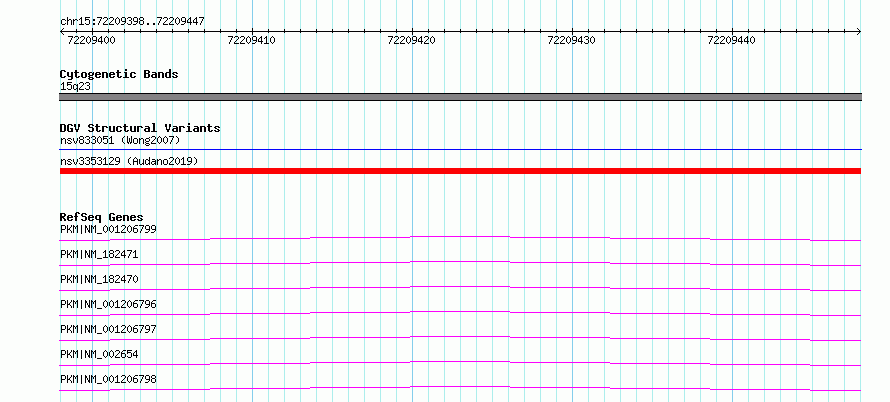The image size is (890, 402).
Task: Select transcript PKM|NM_001206799
Action: coord(108,229)
